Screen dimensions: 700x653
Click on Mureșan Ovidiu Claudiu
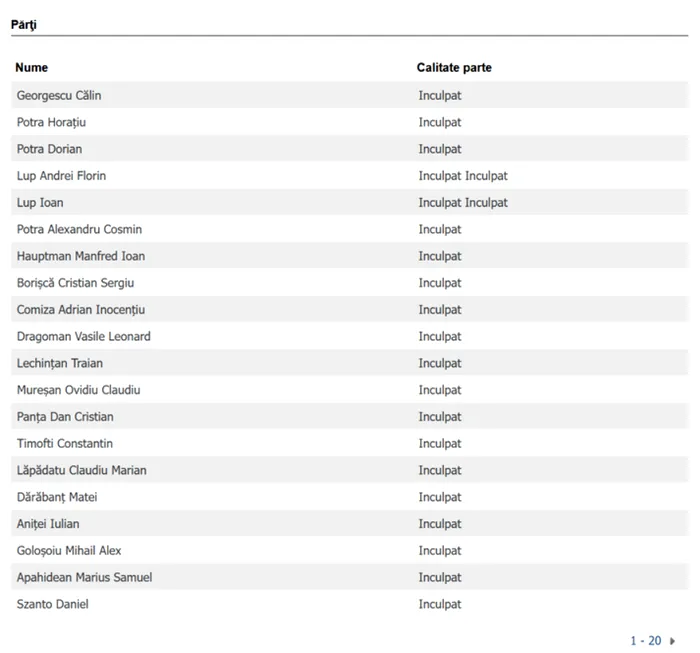[78, 390]
